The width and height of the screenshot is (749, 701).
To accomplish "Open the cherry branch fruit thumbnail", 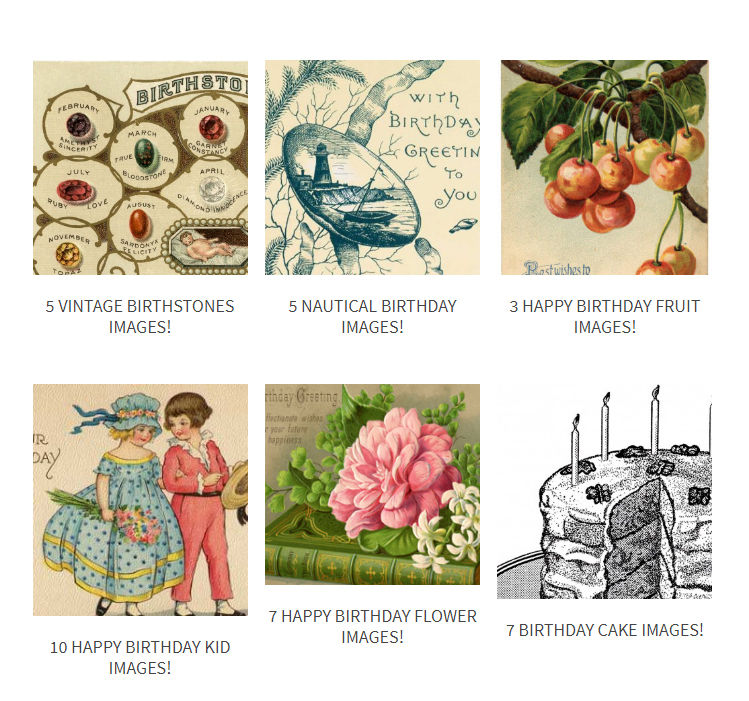I will pyautogui.click(x=604, y=168).
